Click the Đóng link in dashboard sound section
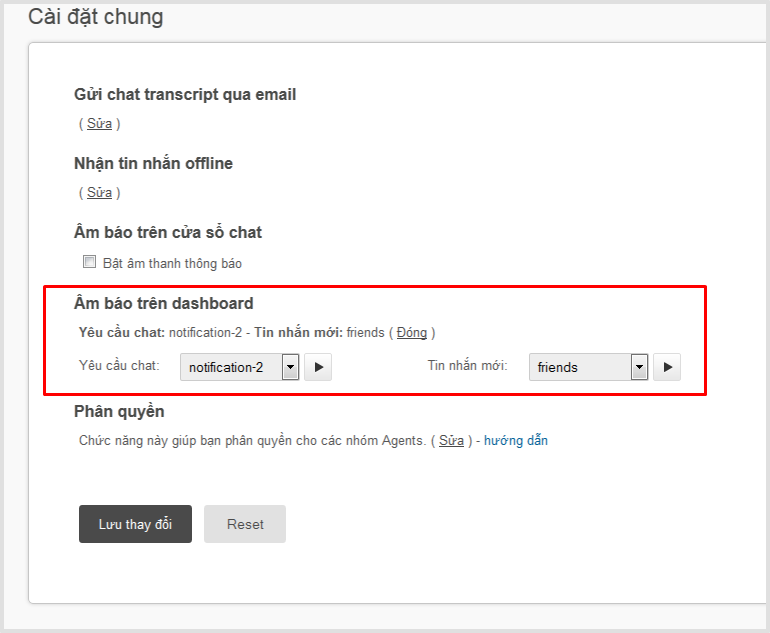This screenshot has height=633, width=770. [412, 332]
